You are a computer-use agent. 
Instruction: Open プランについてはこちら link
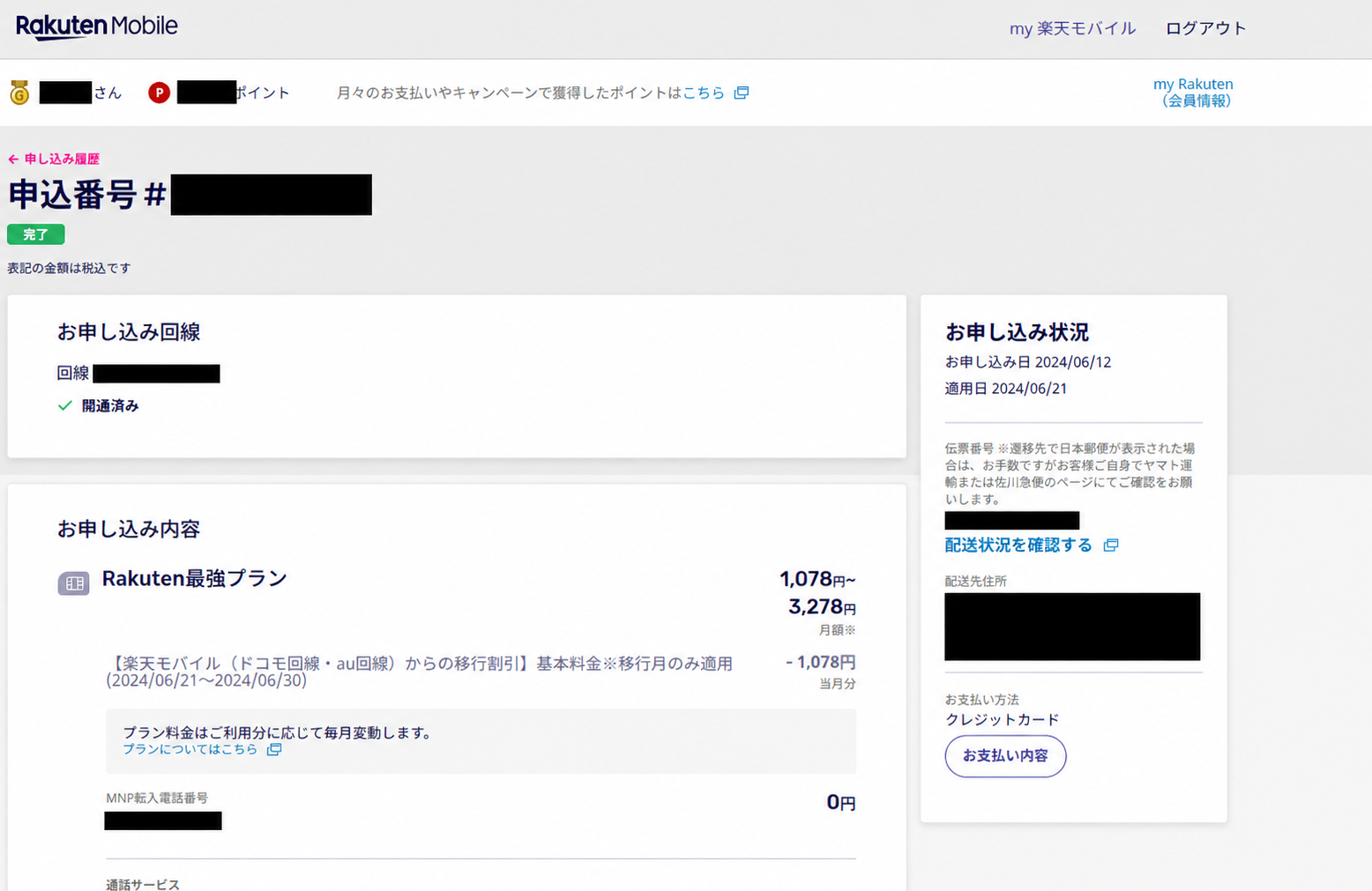(190, 749)
